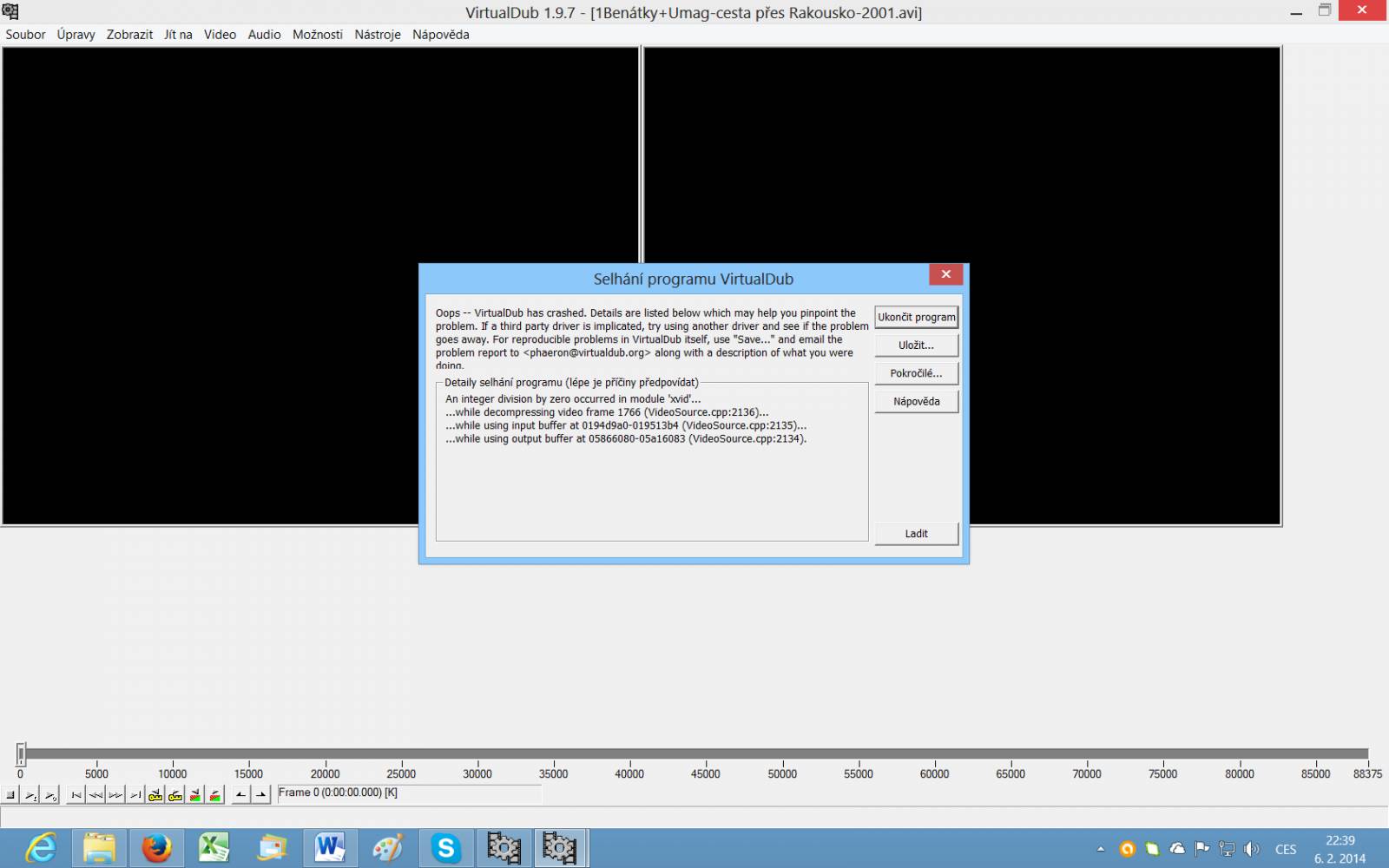
Task: Set selection start mark-in
Action: (241, 794)
